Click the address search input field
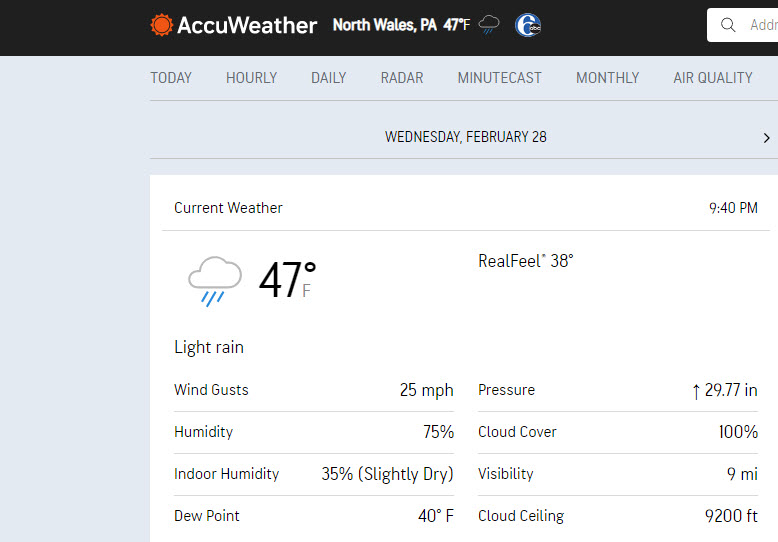Image resolution: width=778 pixels, height=542 pixels. (742, 25)
